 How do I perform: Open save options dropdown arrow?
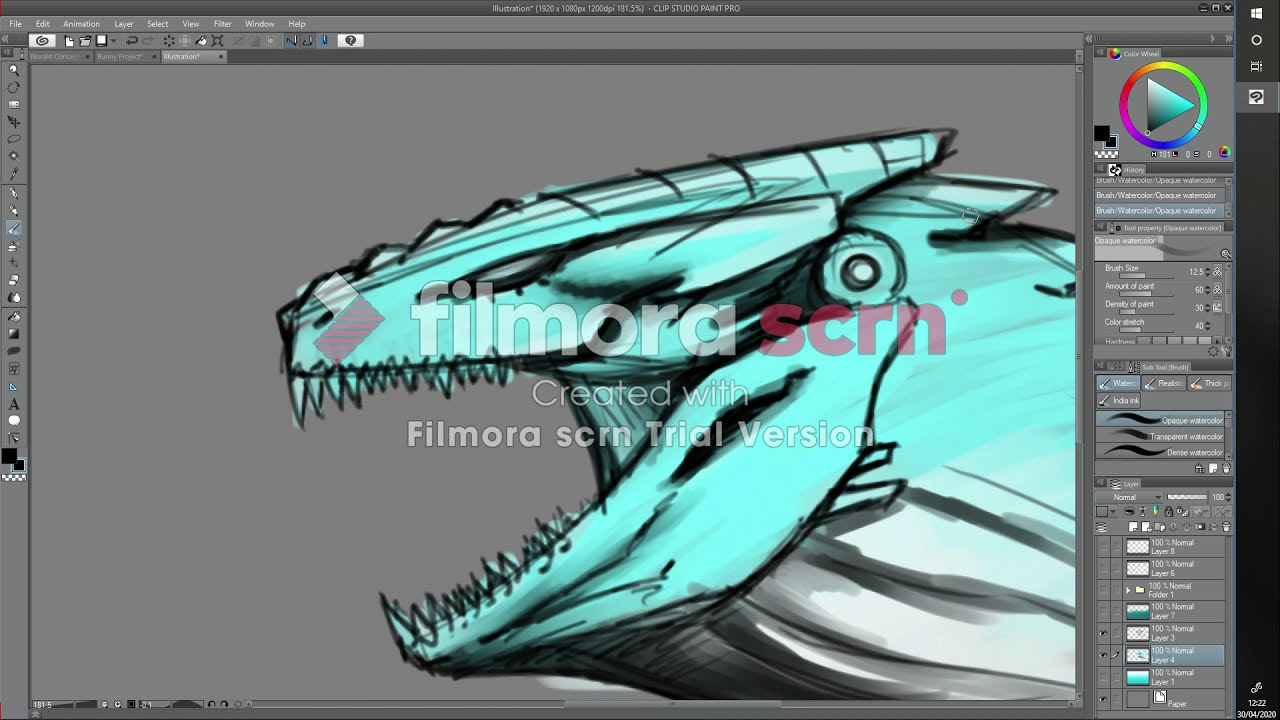[x=114, y=41]
